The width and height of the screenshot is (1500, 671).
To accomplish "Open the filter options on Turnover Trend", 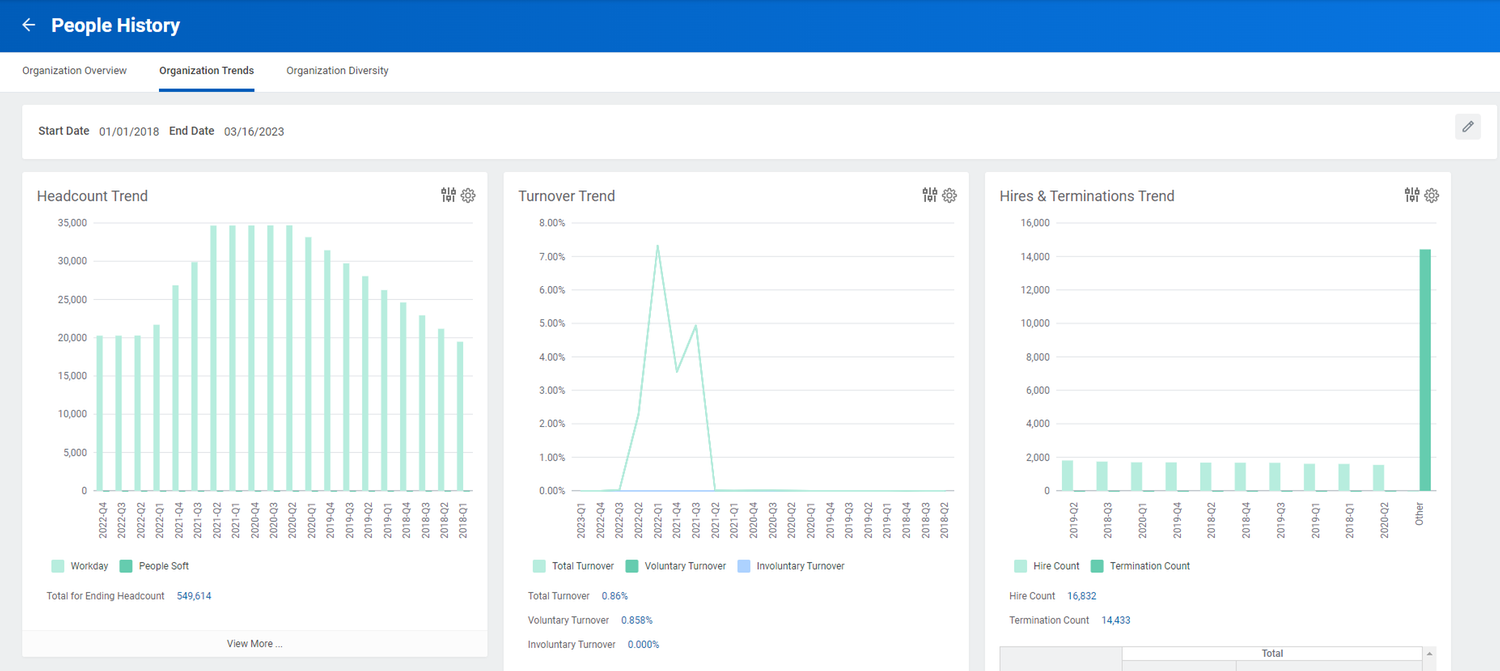I will 929,195.
